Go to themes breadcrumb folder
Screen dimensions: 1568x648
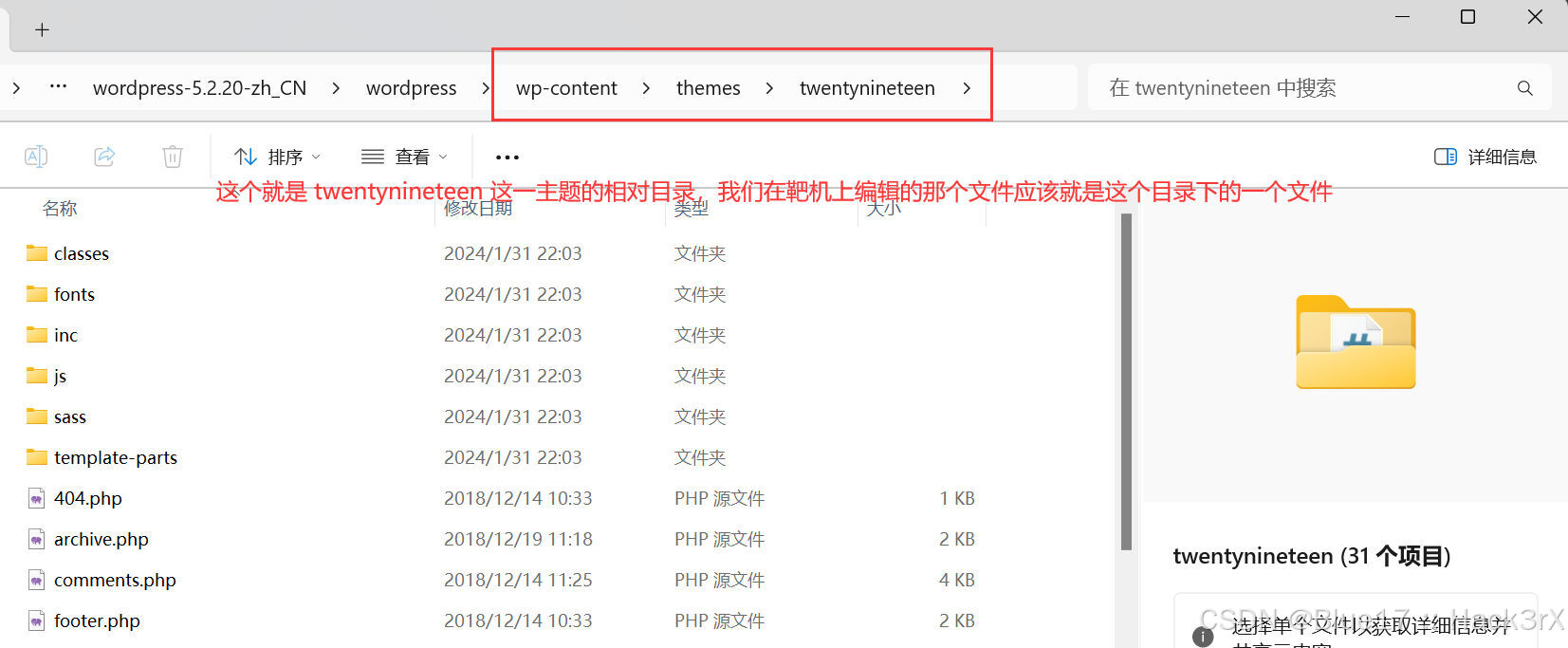708,88
